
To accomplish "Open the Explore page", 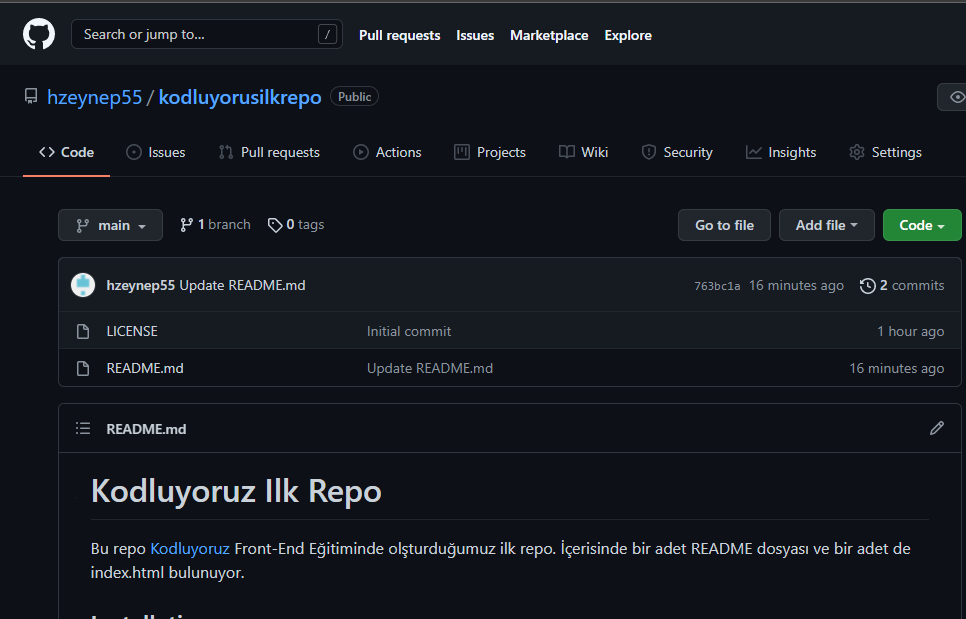I will pyautogui.click(x=628, y=35).
